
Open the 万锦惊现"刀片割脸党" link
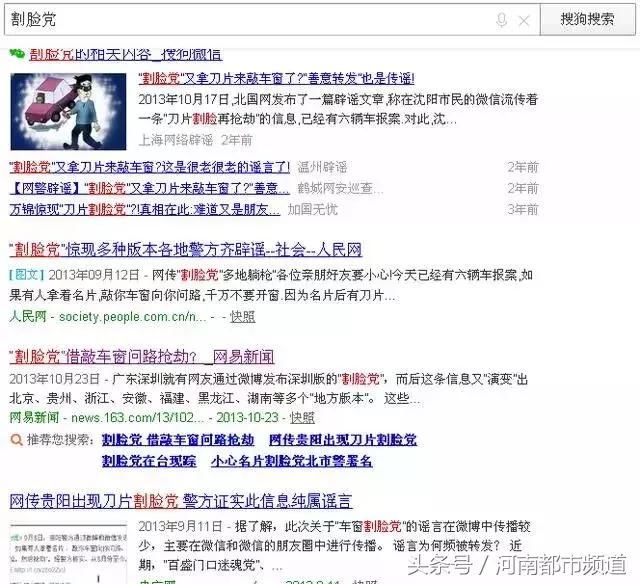(145, 209)
